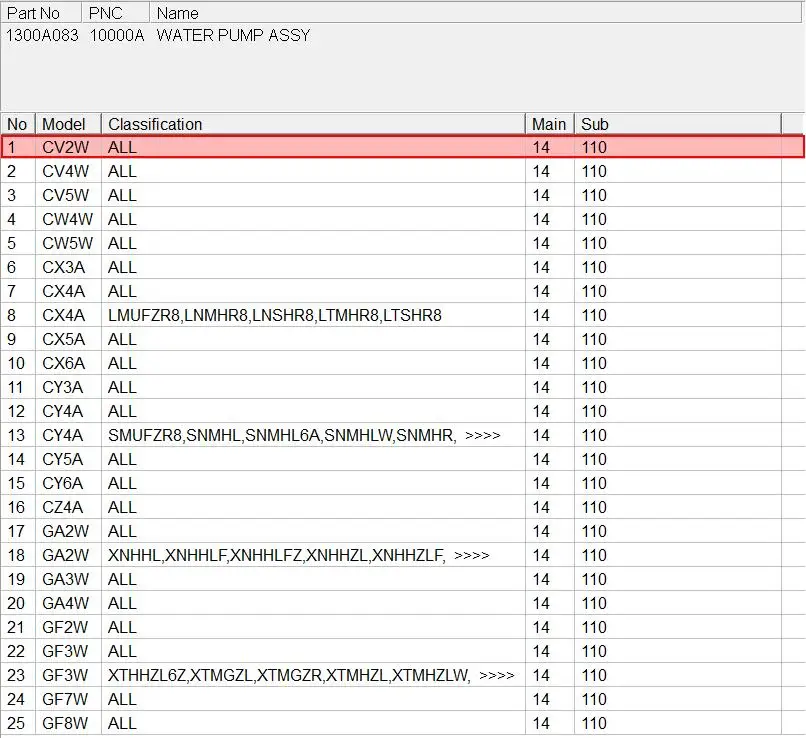This screenshot has width=806, height=738.
Task: Select the GA3W model row
Action: (402, 579)
